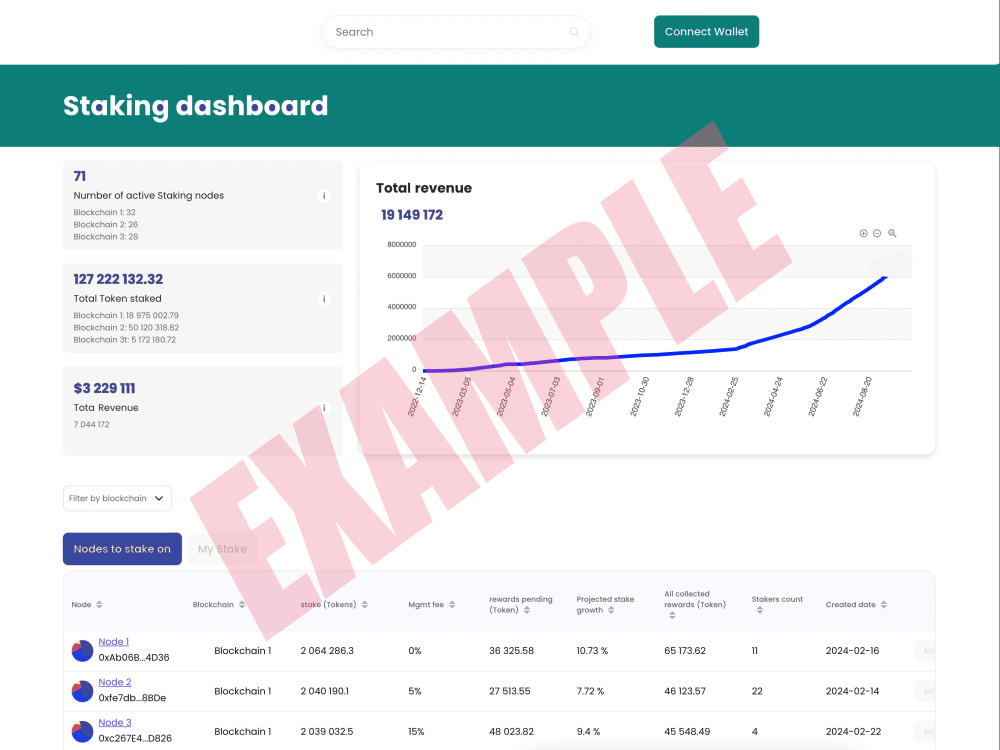This screenshot has height=750, width=1000.
Task: Sort table by Blockchain column
Action: click(x=242, y=605)
